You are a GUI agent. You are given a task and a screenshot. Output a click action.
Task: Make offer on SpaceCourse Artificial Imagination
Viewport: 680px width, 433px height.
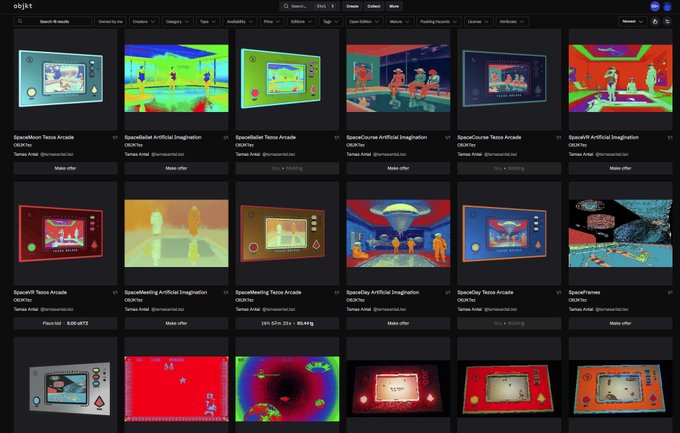(398, 168)
